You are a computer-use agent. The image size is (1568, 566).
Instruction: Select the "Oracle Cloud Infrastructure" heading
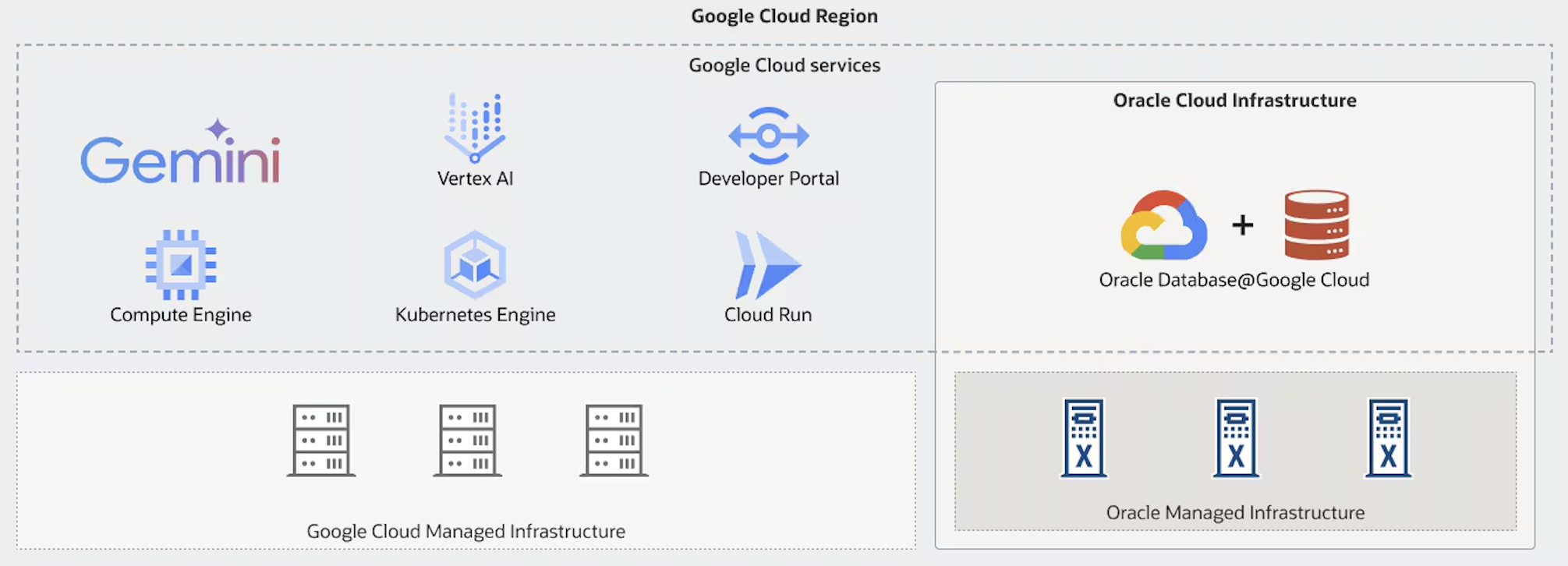click(x=1235, y=101)
